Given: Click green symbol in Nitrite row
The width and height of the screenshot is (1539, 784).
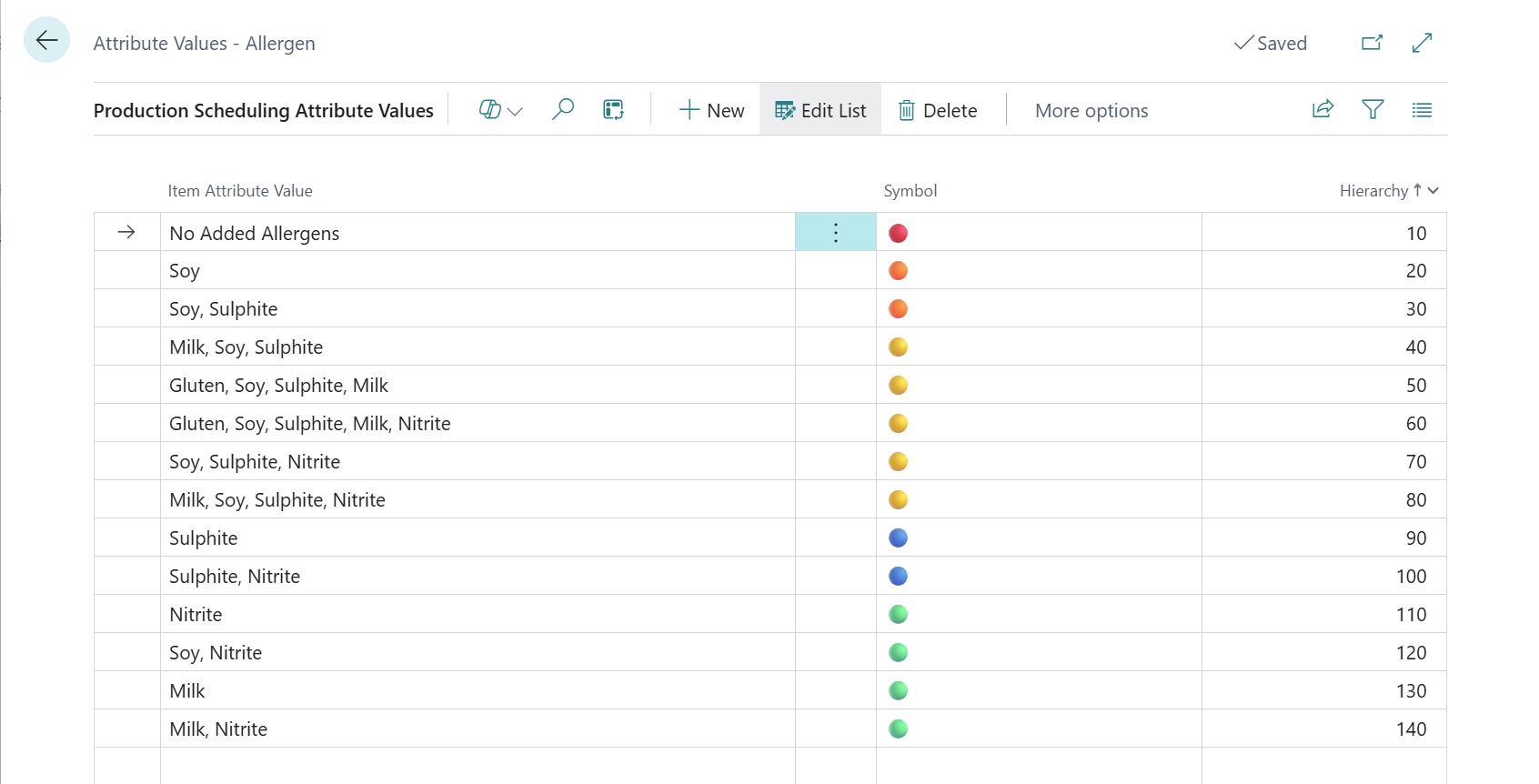Looking at the screenshot, I should (x=898, y=615).
